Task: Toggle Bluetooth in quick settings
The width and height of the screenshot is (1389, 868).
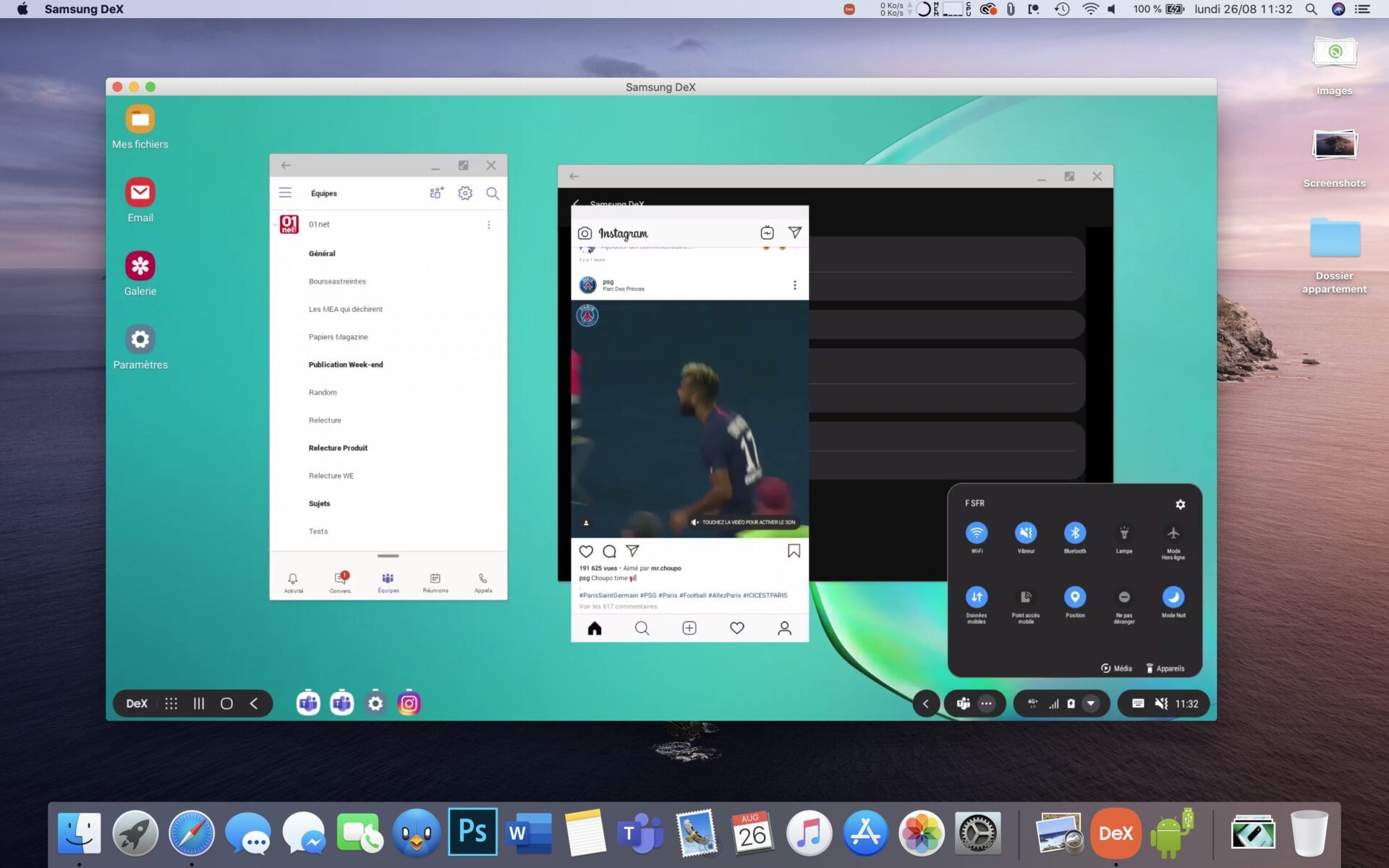Action: (1075, 534)
